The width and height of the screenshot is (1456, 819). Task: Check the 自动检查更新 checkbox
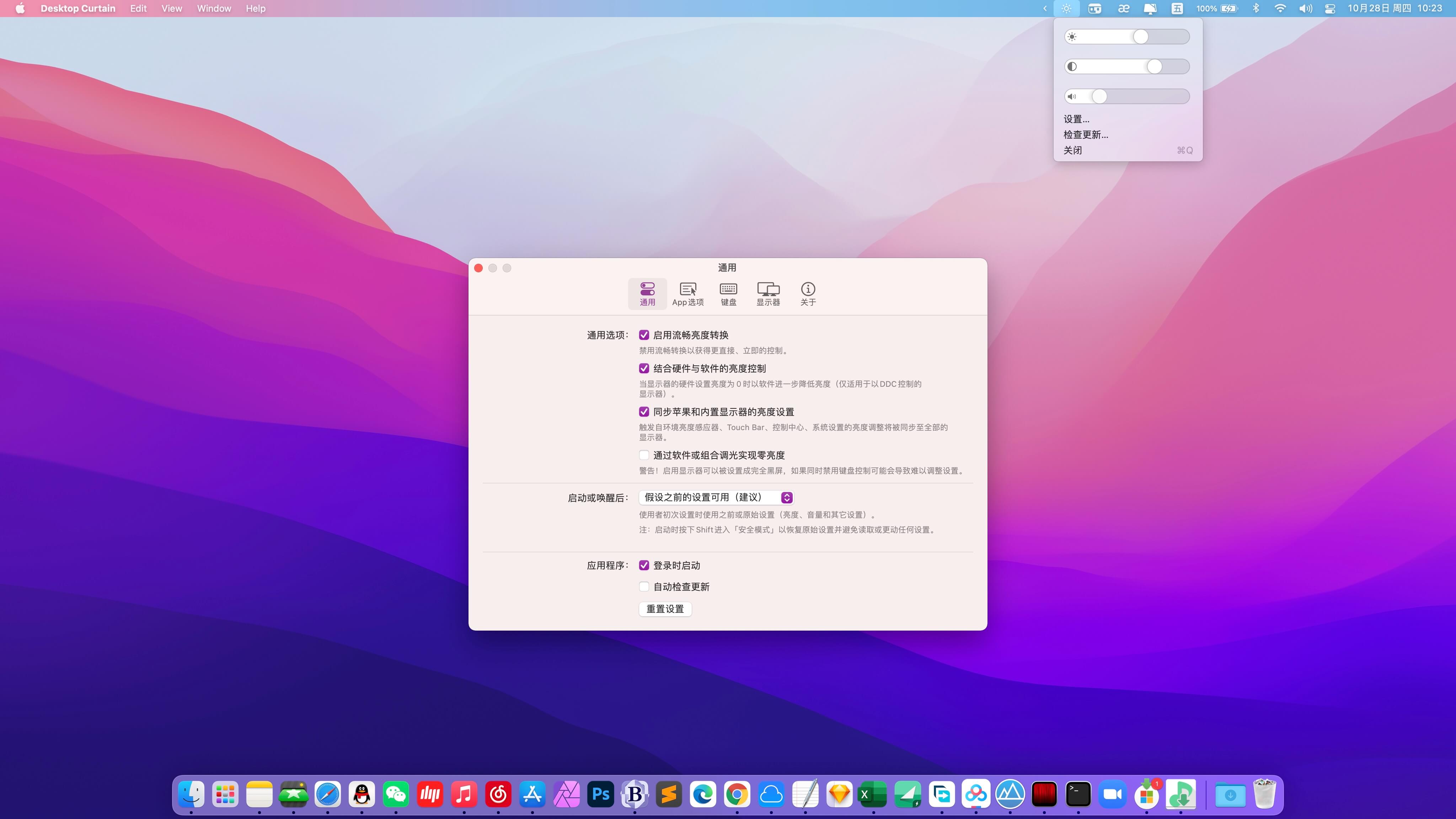[644, 587]
